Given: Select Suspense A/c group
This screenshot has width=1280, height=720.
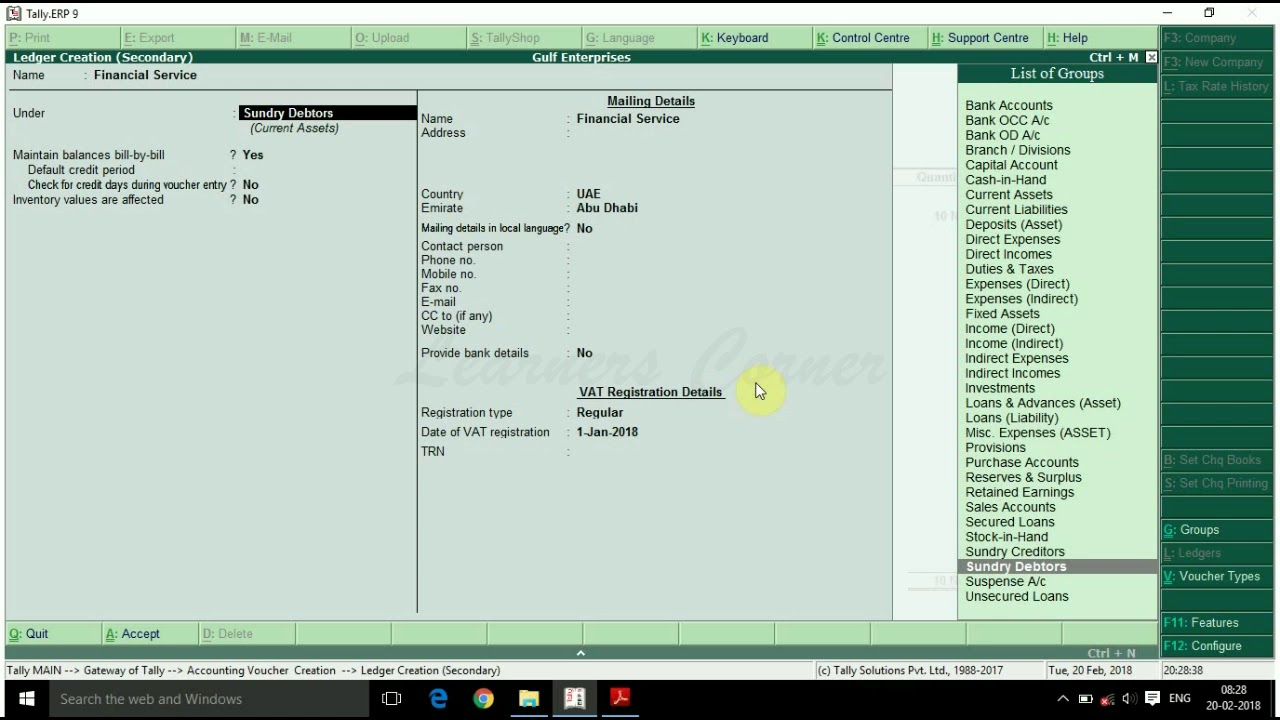Looking at the screenshot, I should [1005, 581].
